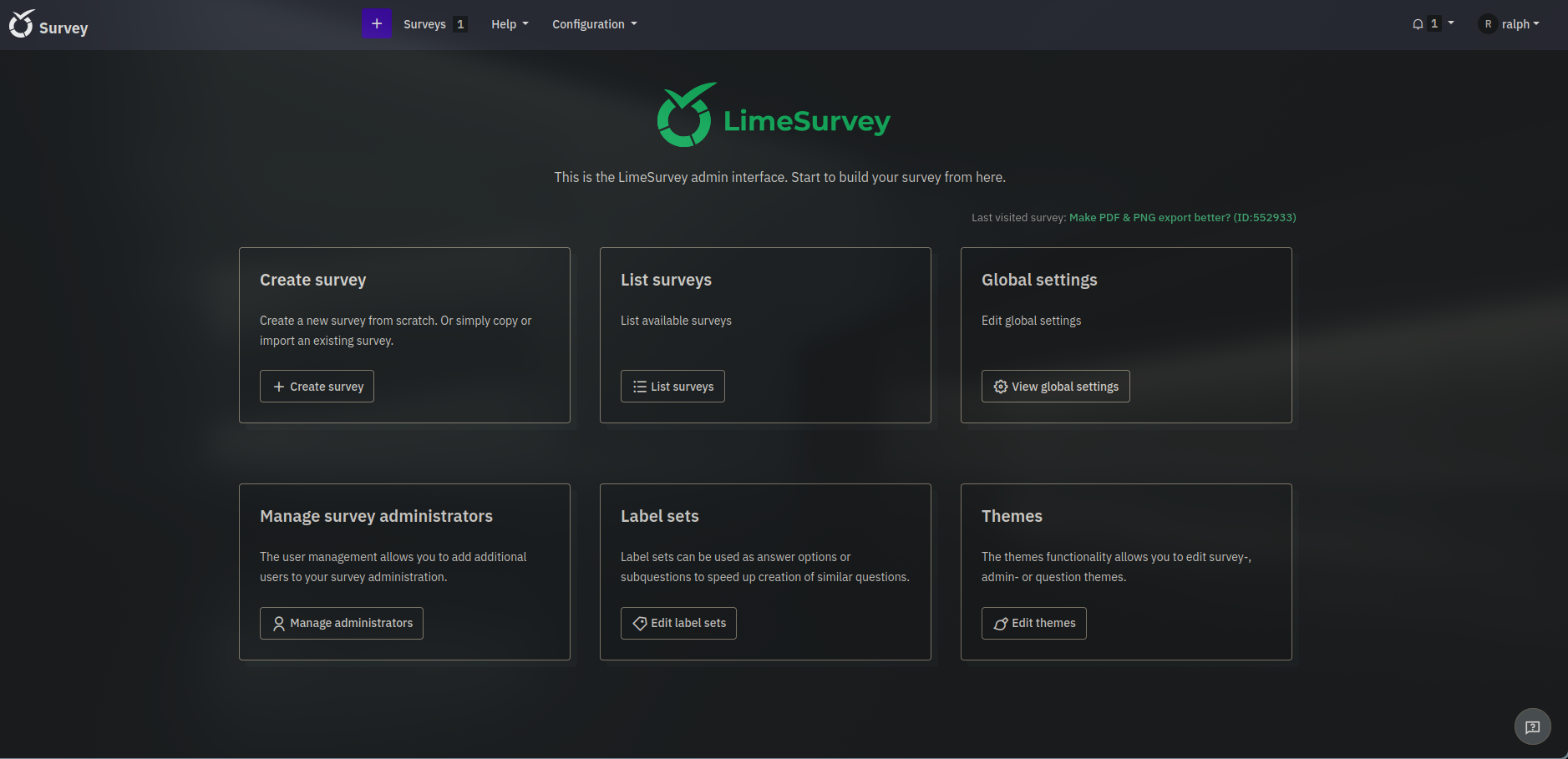Select the Global settings card title
Image resolution: width=1568 pixels, height=759 pixels.
1039,280
